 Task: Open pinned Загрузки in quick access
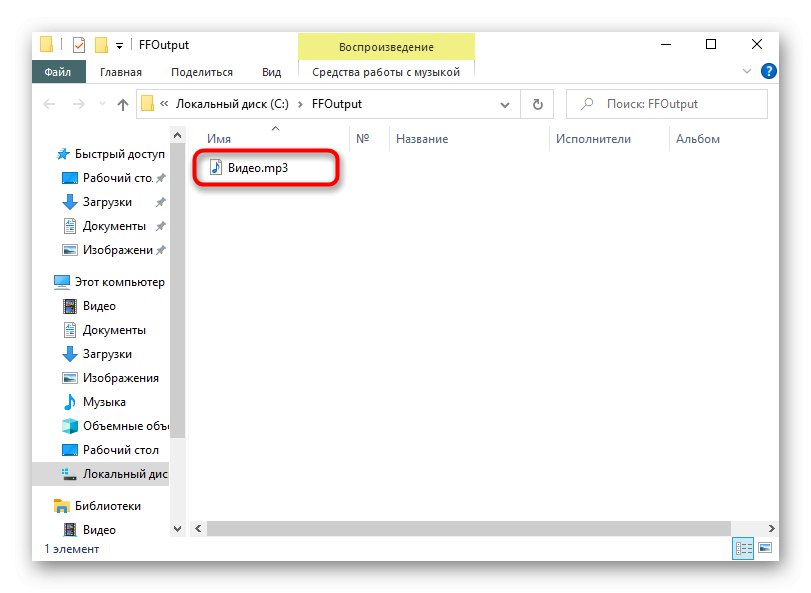[x=114, y=202]
